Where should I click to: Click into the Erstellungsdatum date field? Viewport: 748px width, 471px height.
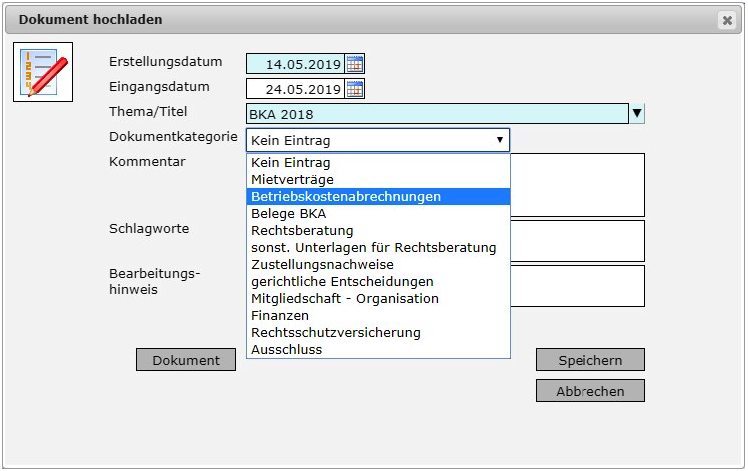[x=295, y=64]
